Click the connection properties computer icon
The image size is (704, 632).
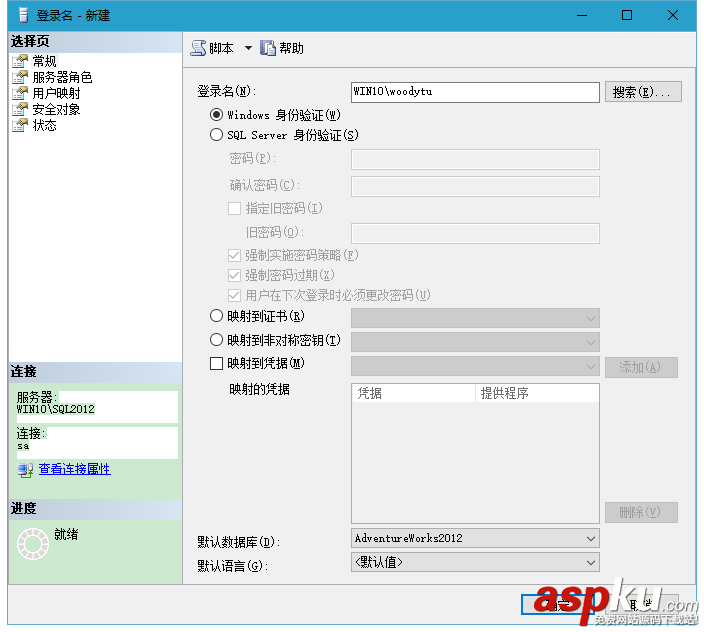(25, 470)
